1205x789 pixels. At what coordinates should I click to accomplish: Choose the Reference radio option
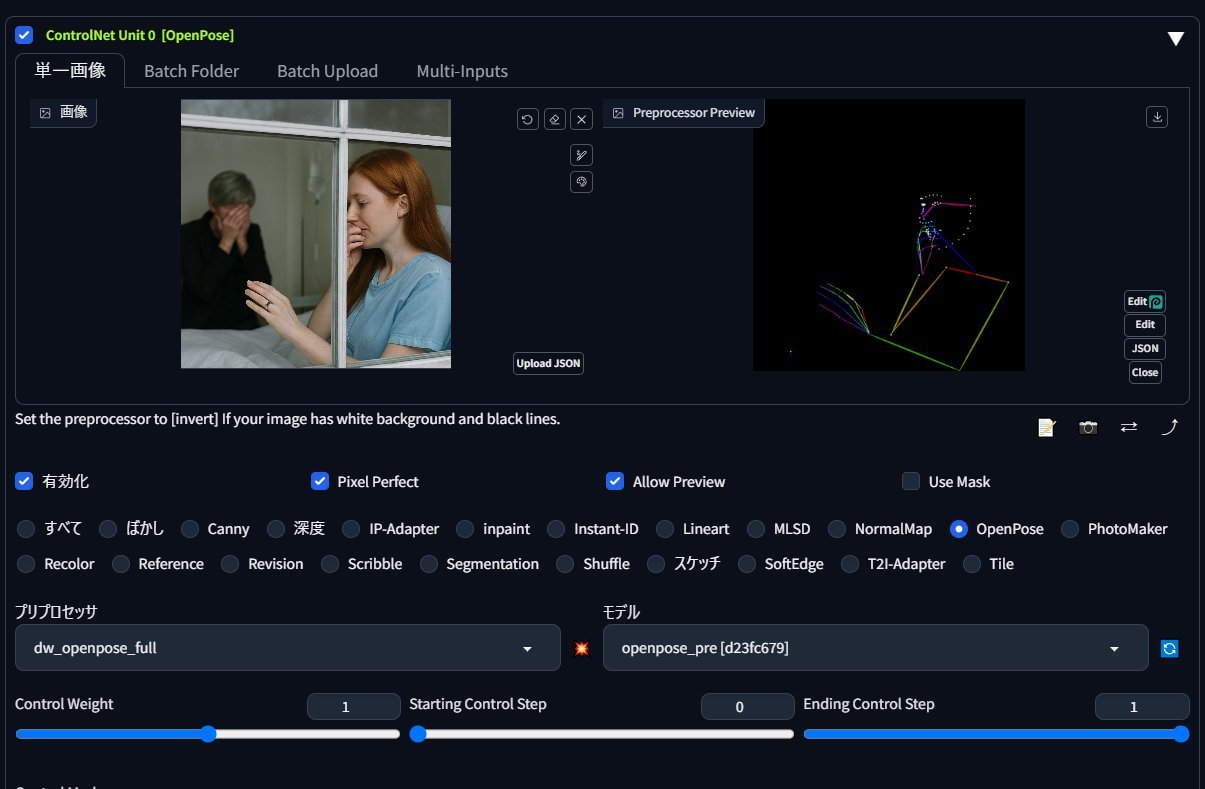pos(121,564)
